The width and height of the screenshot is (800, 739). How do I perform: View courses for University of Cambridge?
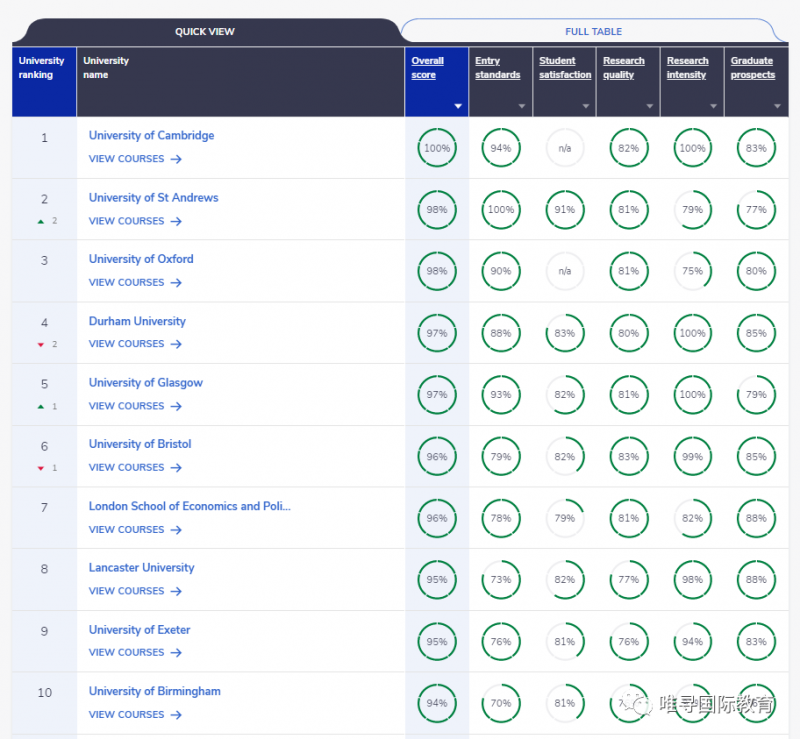pos(135,159)
